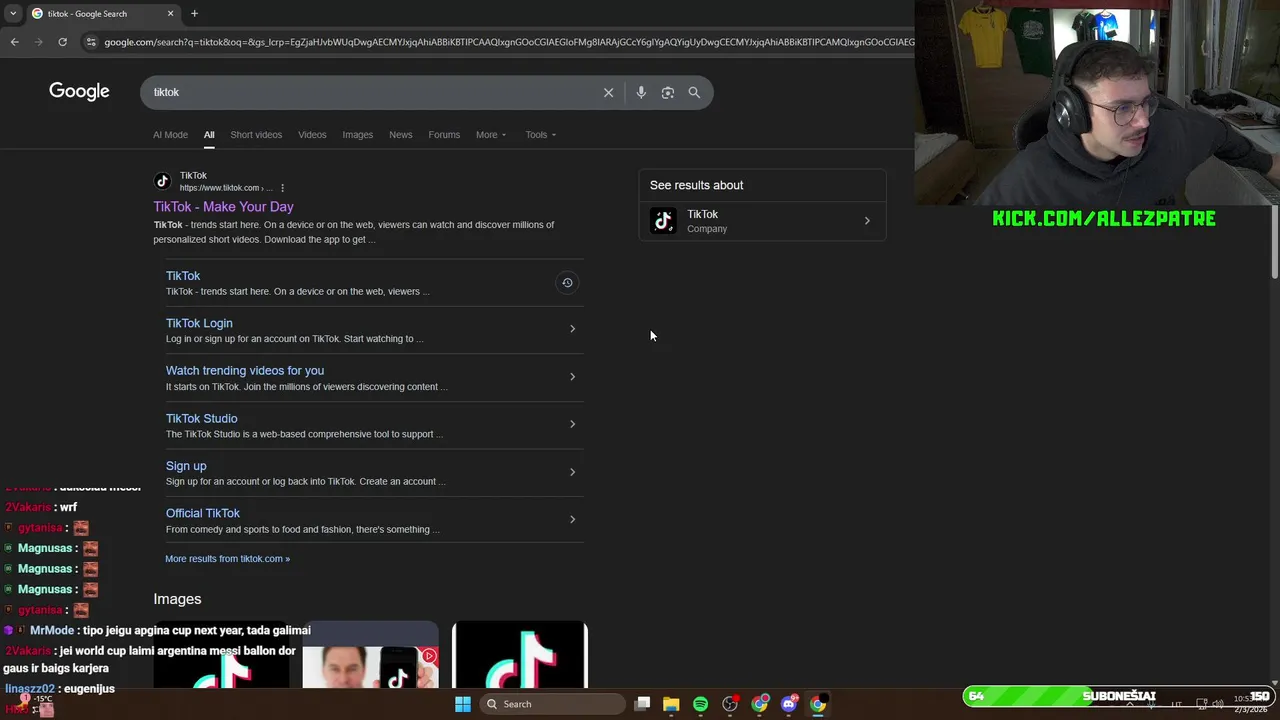The width and height of the screenshot is (1280, 720).
Task: Open the three-dot menu beside tiktok.com URL
Action: [x=282, y=188]
